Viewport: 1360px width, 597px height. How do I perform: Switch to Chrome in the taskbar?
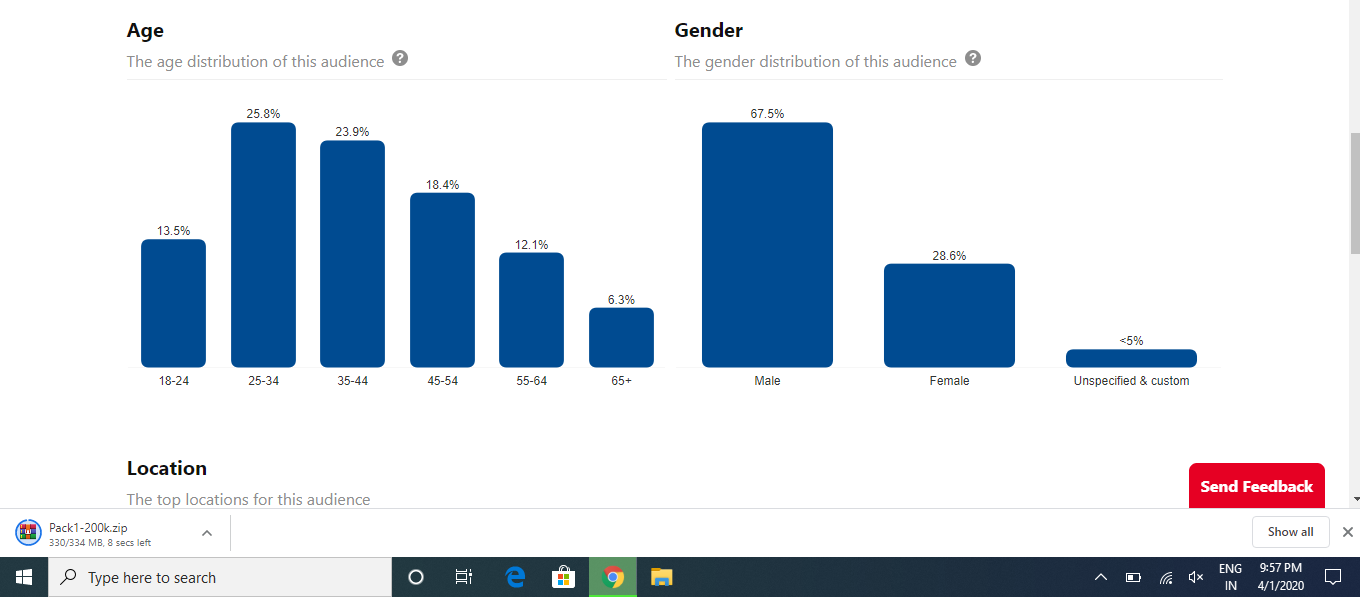click(613, 577)
